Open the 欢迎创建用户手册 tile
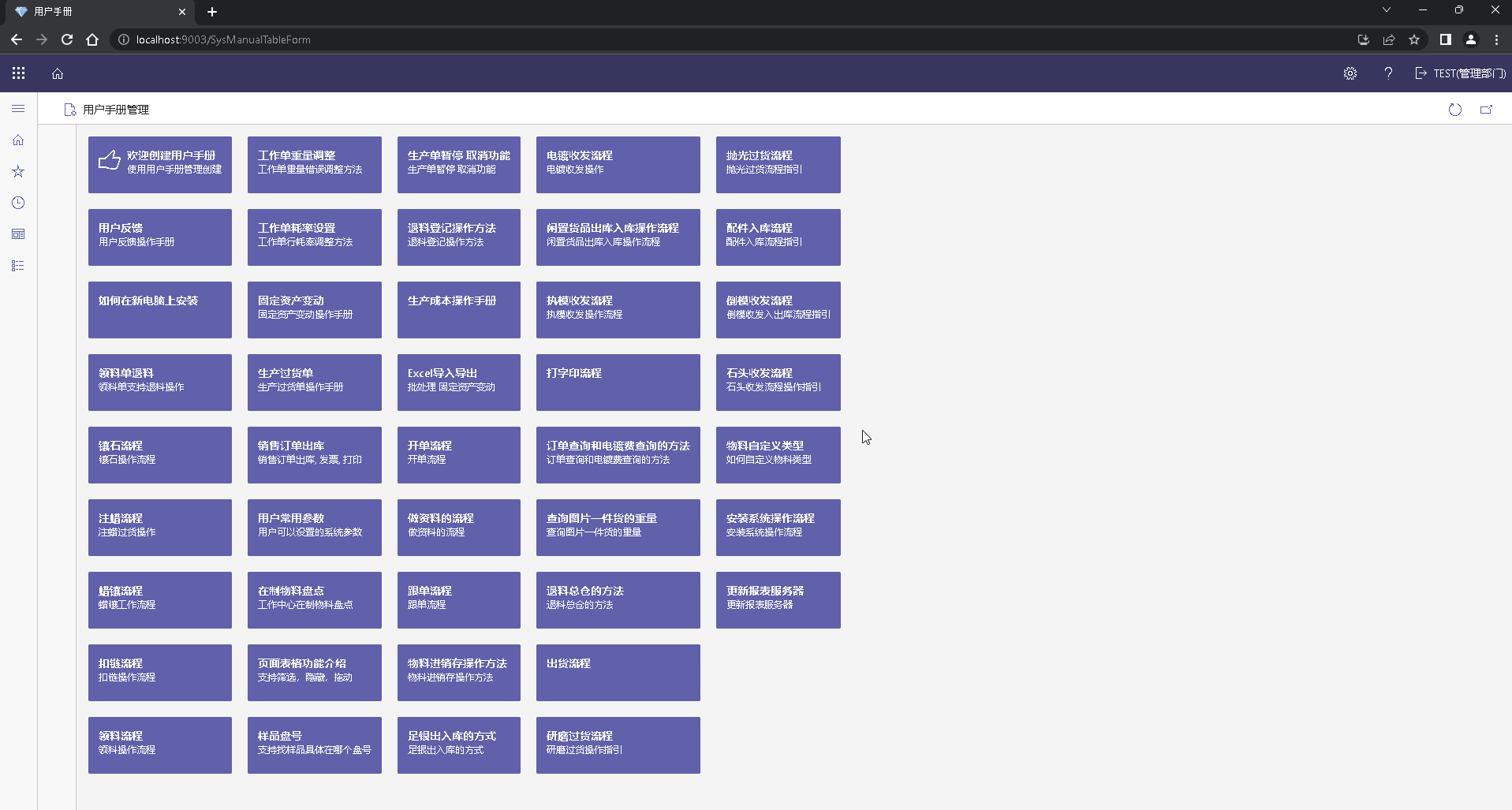This screenshot has height=810, width=1512. (x=160, y=164)
